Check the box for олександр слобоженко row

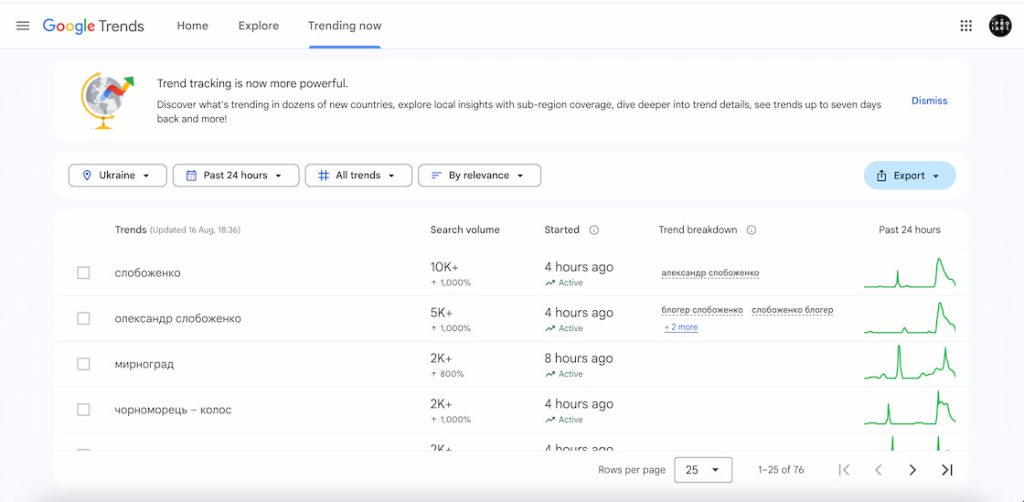tap(84, 319)
